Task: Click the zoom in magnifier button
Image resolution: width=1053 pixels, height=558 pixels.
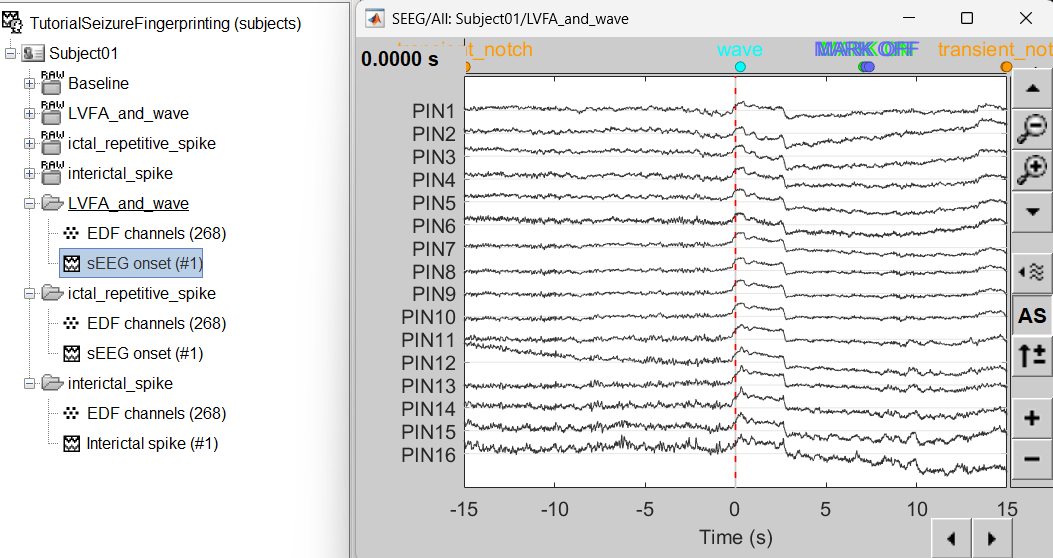Action: 1031,170
